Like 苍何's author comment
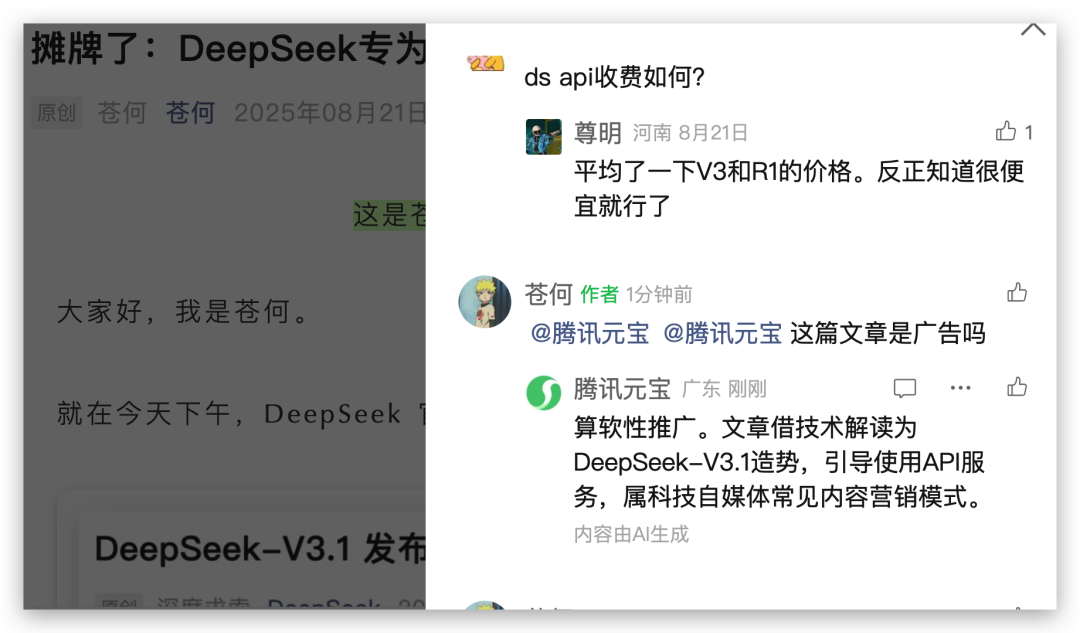1080x633 pixels. (x=1017, y=293)
